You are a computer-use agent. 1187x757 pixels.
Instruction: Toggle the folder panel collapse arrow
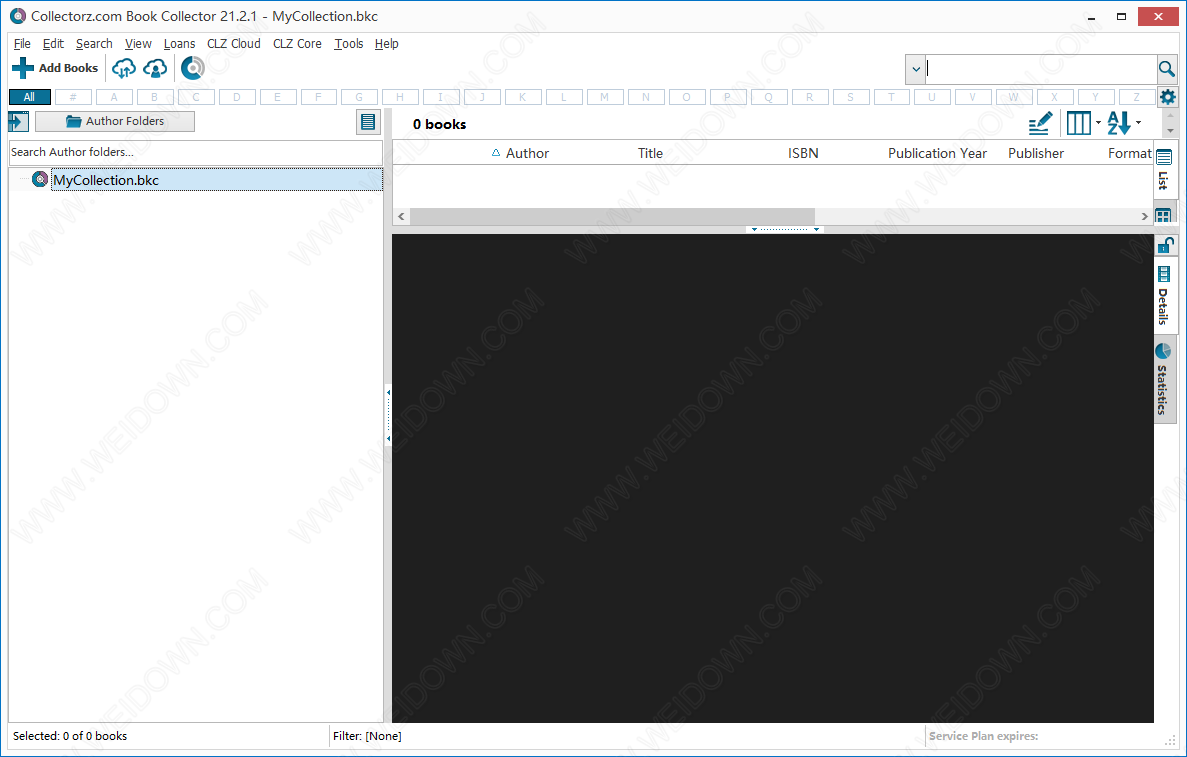[18, 122]
